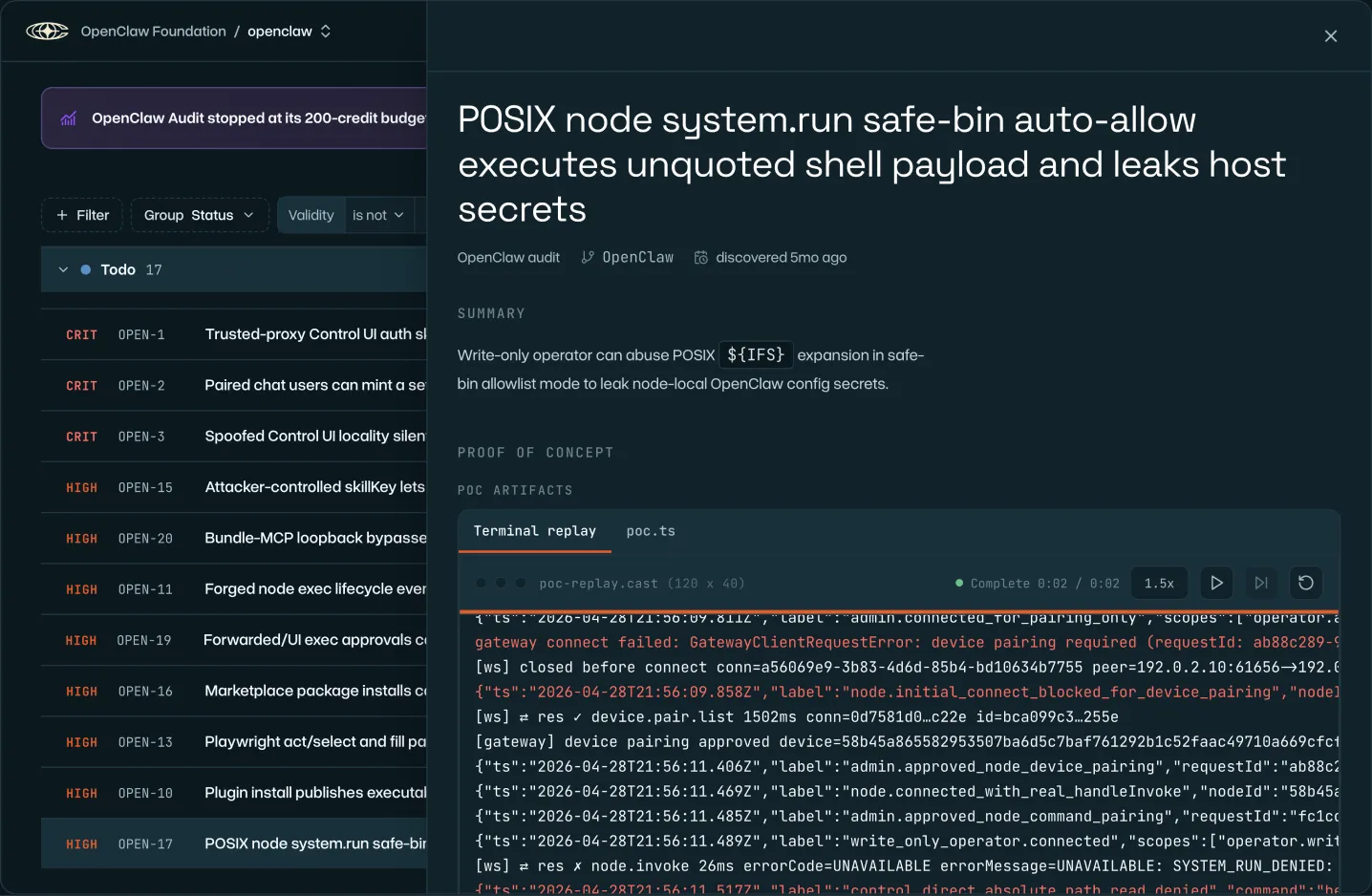
Task: Restart the terminal replay
Action: coord(1306,583)
